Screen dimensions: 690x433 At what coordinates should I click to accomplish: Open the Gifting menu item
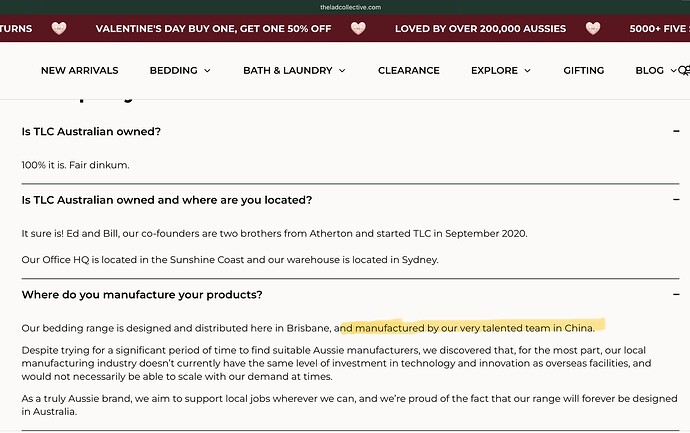tap(584, 70)
